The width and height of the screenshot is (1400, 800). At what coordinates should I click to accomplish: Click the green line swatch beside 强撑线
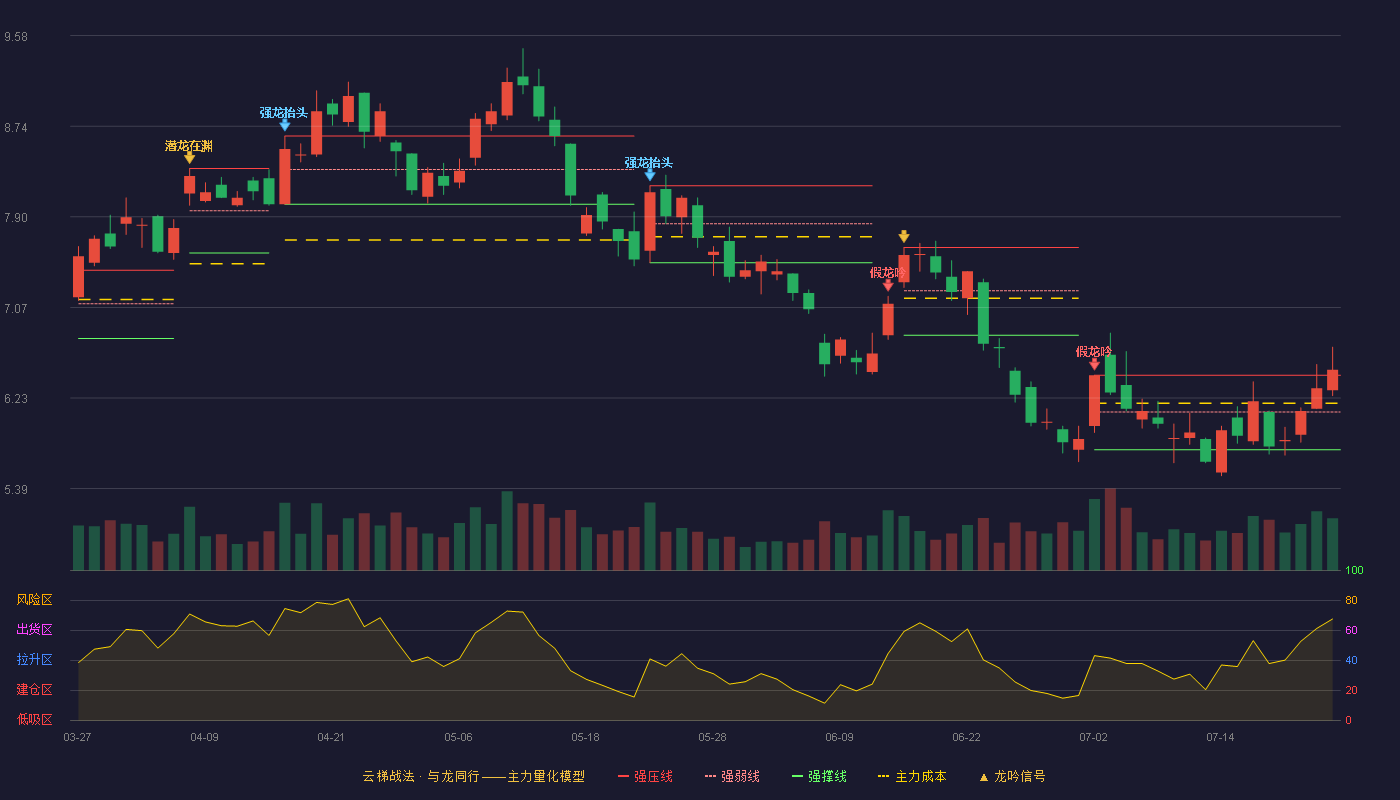[x=798, y=776]
